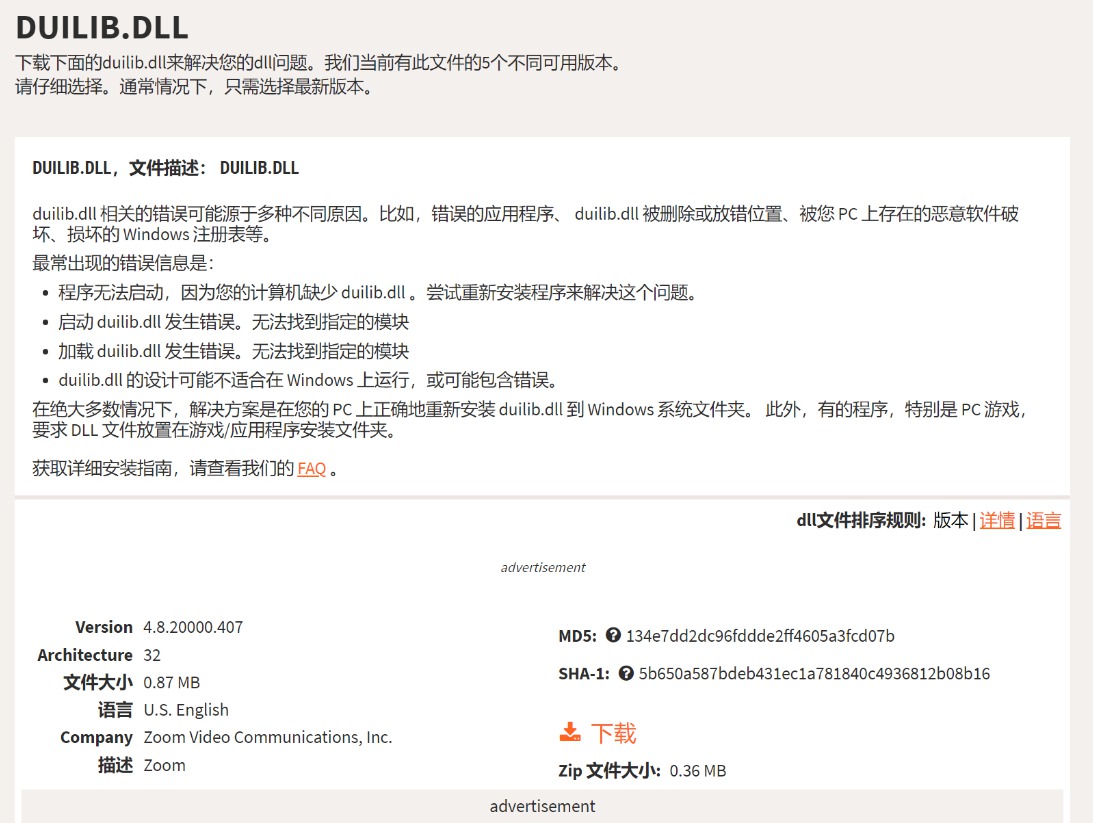1093x823 pixels.
Task: Click the orange download arrow icon
Action: [570, 733]
